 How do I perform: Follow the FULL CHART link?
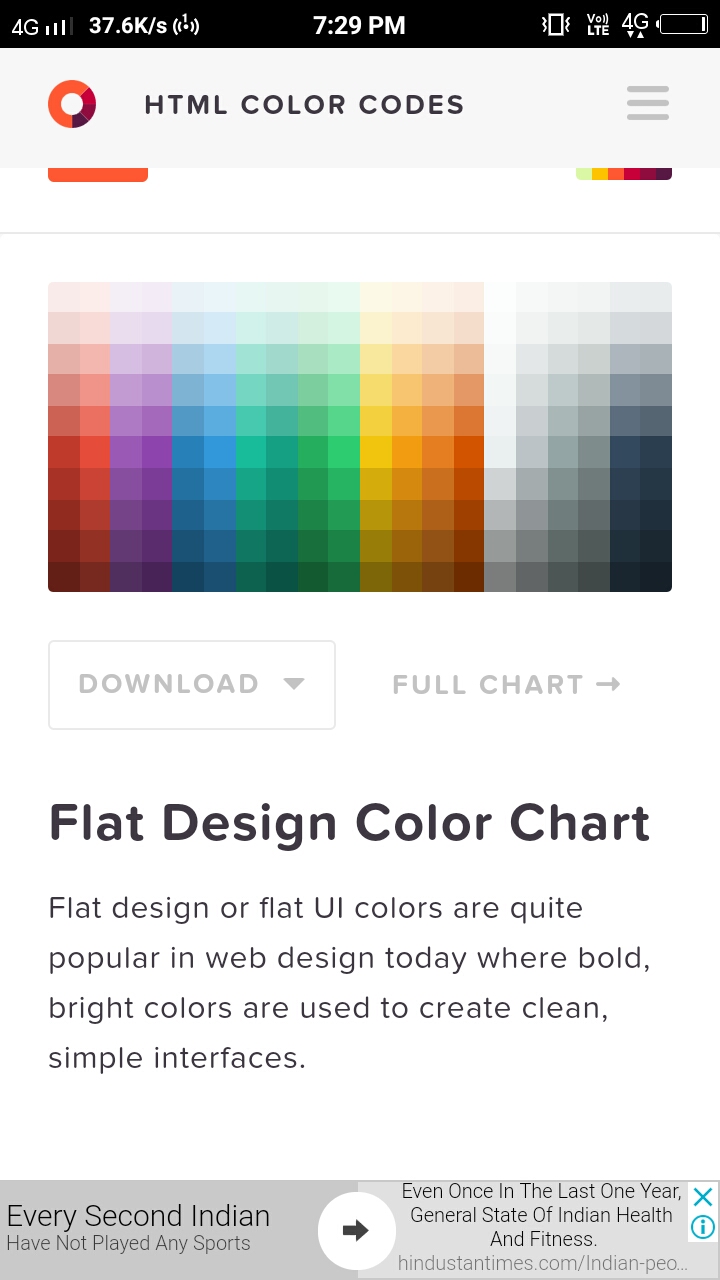pos(487,684)
